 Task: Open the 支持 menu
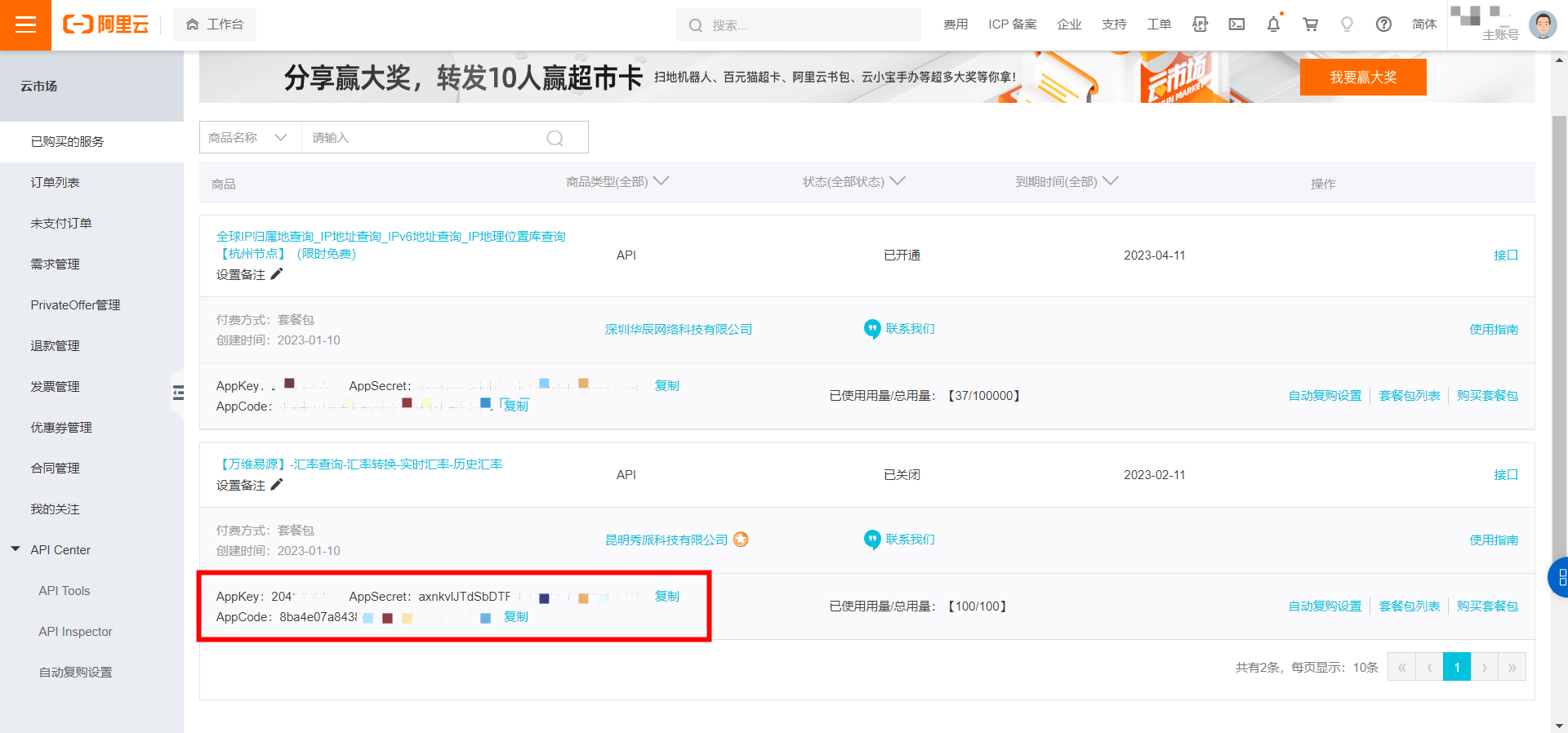(1114, 24)
